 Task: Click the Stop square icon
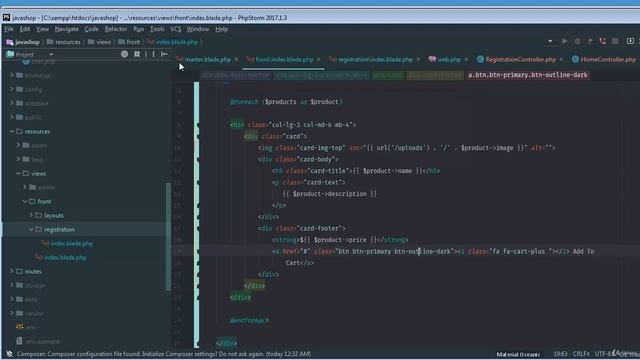(x=615, y=41)
